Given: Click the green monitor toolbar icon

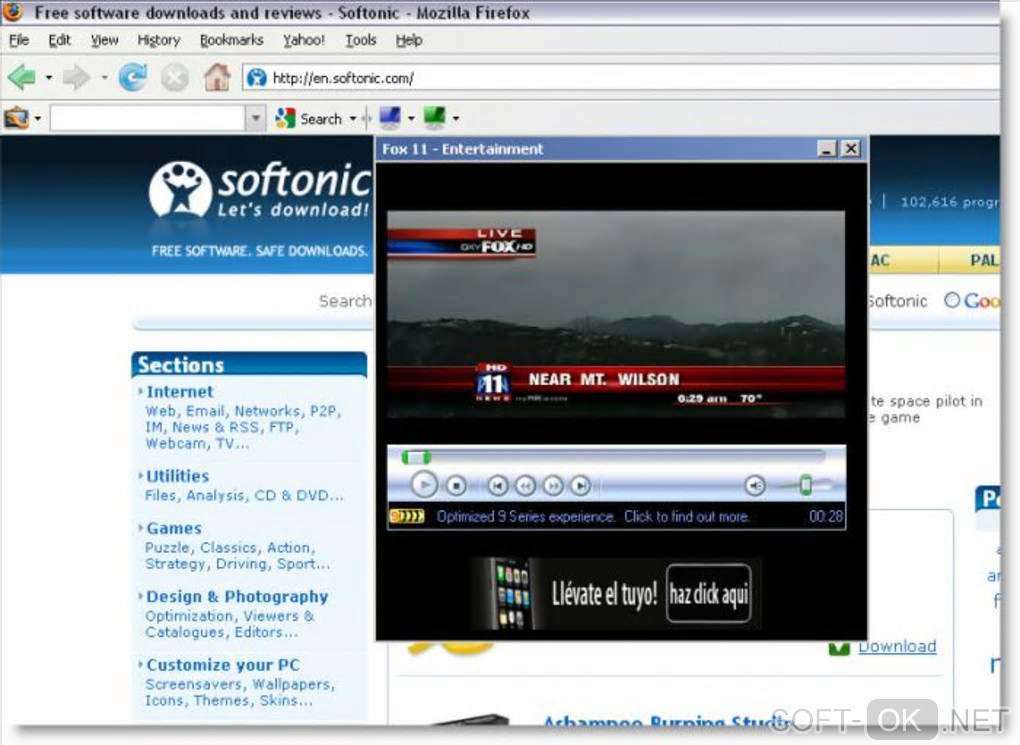Looking at the screenshot, I should coord(435,117).
